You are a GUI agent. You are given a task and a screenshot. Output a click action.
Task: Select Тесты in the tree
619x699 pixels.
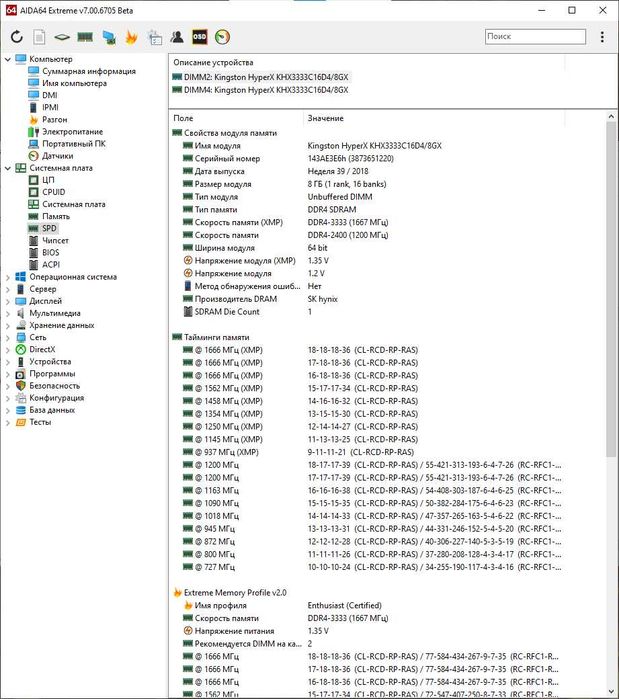(x=40, y=422)
